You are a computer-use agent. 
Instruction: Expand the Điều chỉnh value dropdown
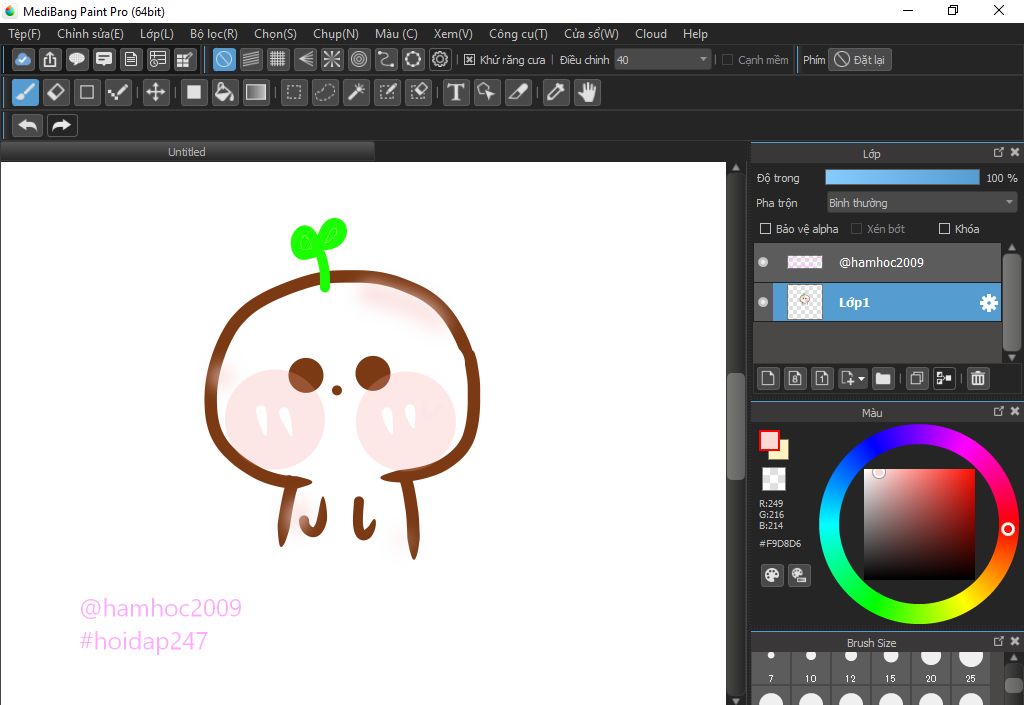(704, 60)
